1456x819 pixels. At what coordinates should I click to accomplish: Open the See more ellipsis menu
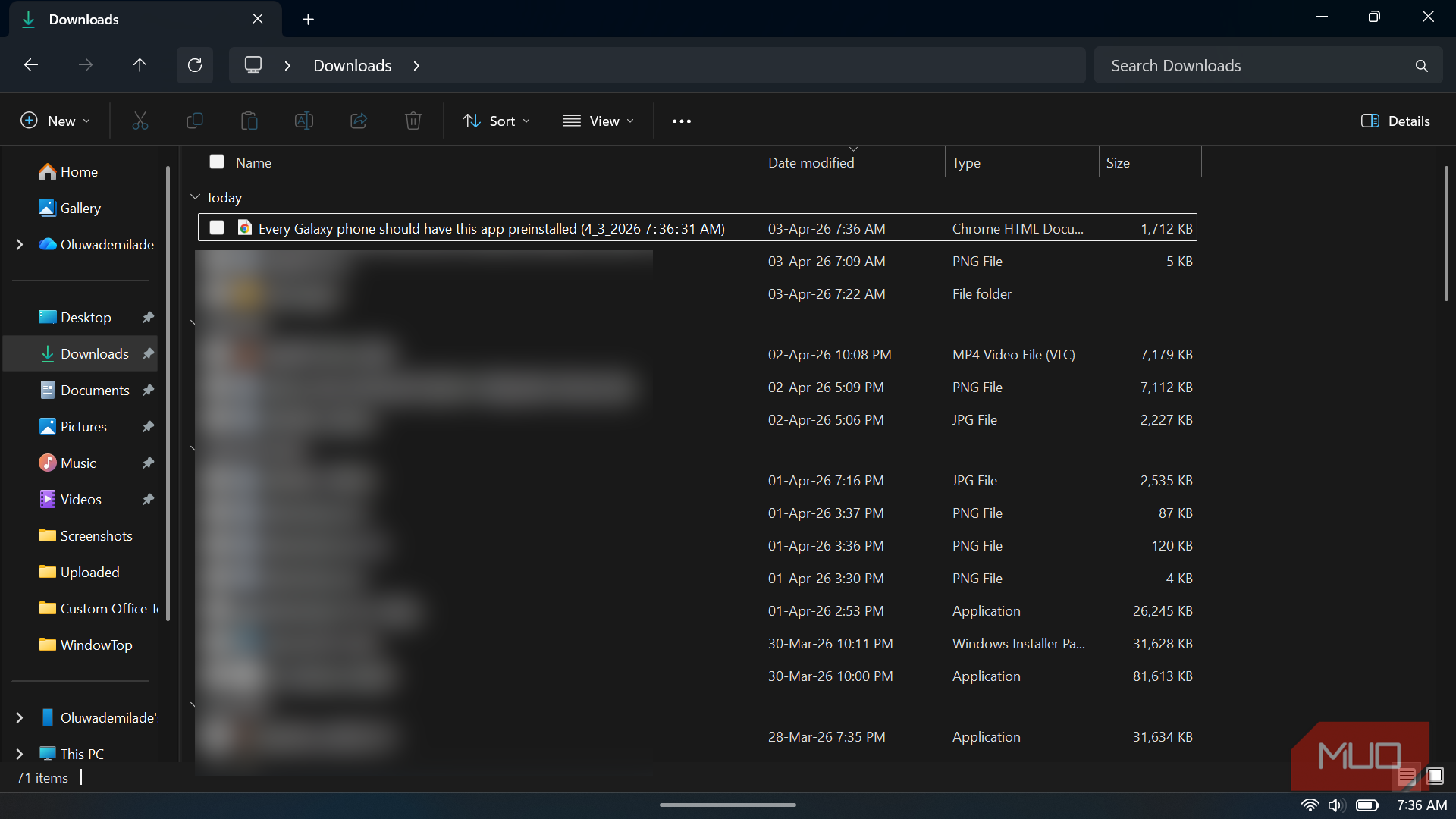pos(682,121)
